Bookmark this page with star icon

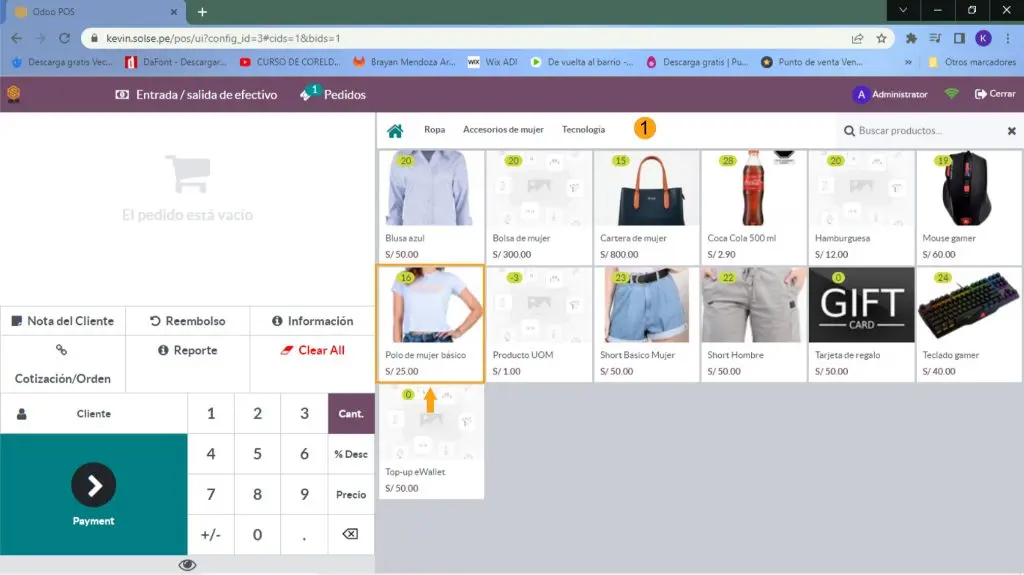[x=881, y=38]
